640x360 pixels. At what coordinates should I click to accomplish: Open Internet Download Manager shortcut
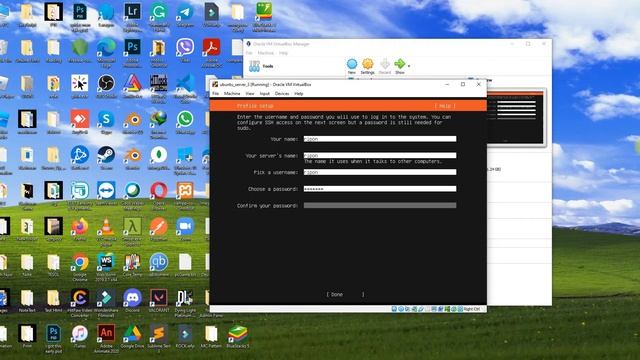pos(159,124)
